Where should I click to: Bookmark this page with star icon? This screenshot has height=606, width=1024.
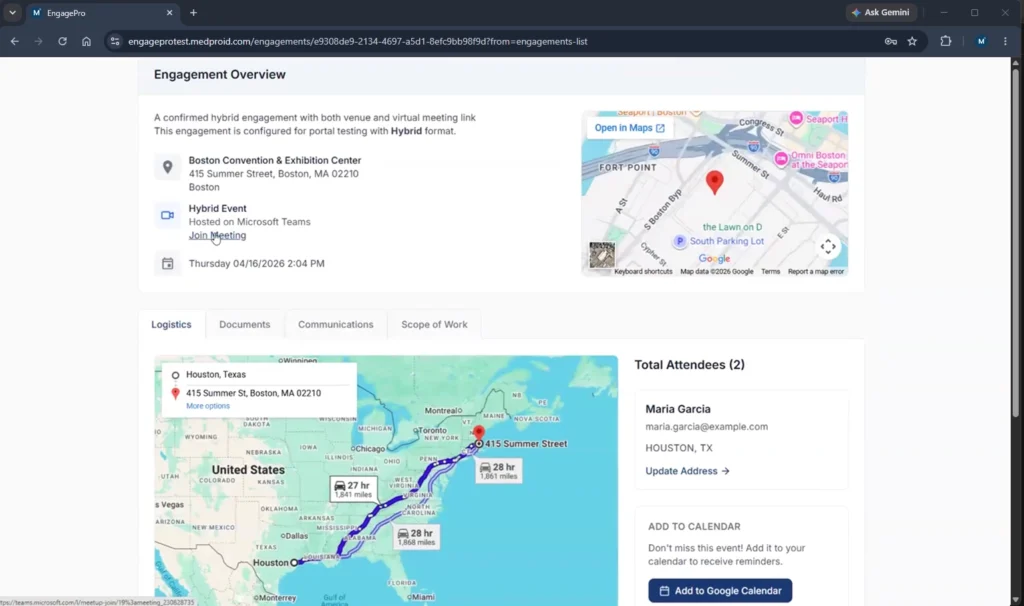click(x=912, y=41)
